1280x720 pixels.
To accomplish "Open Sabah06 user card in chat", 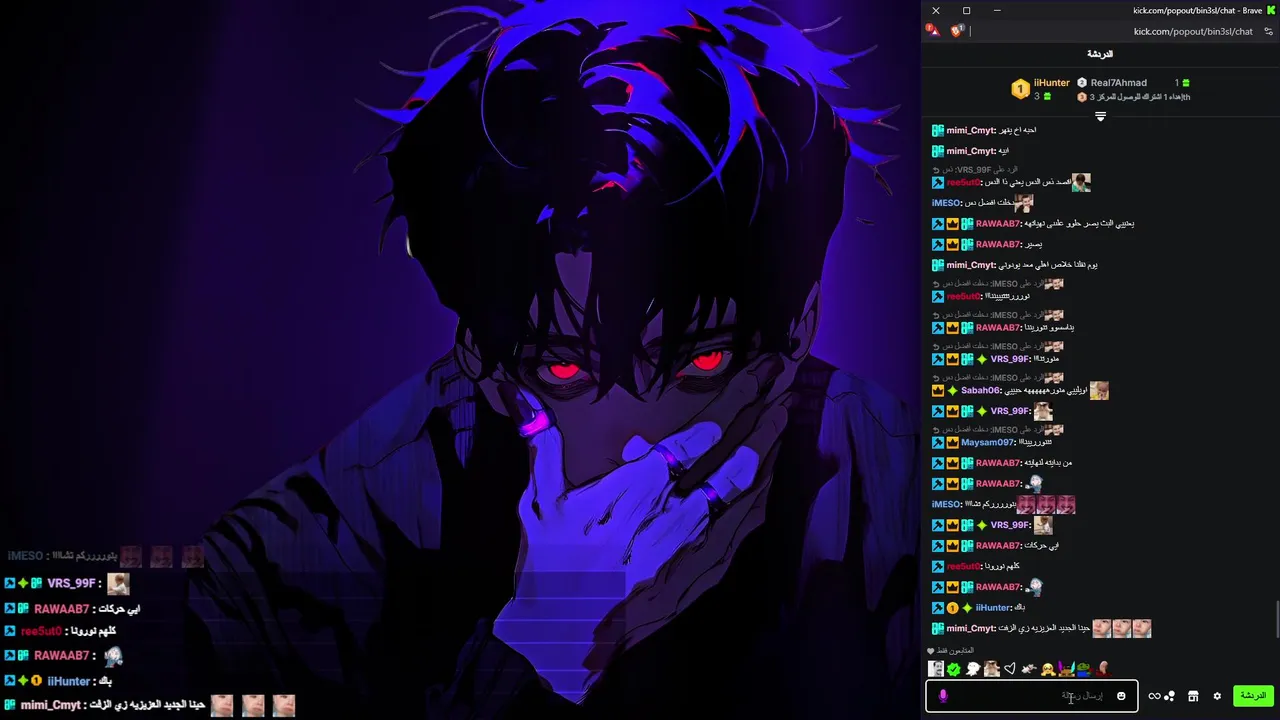I will (x=981, y=391).
